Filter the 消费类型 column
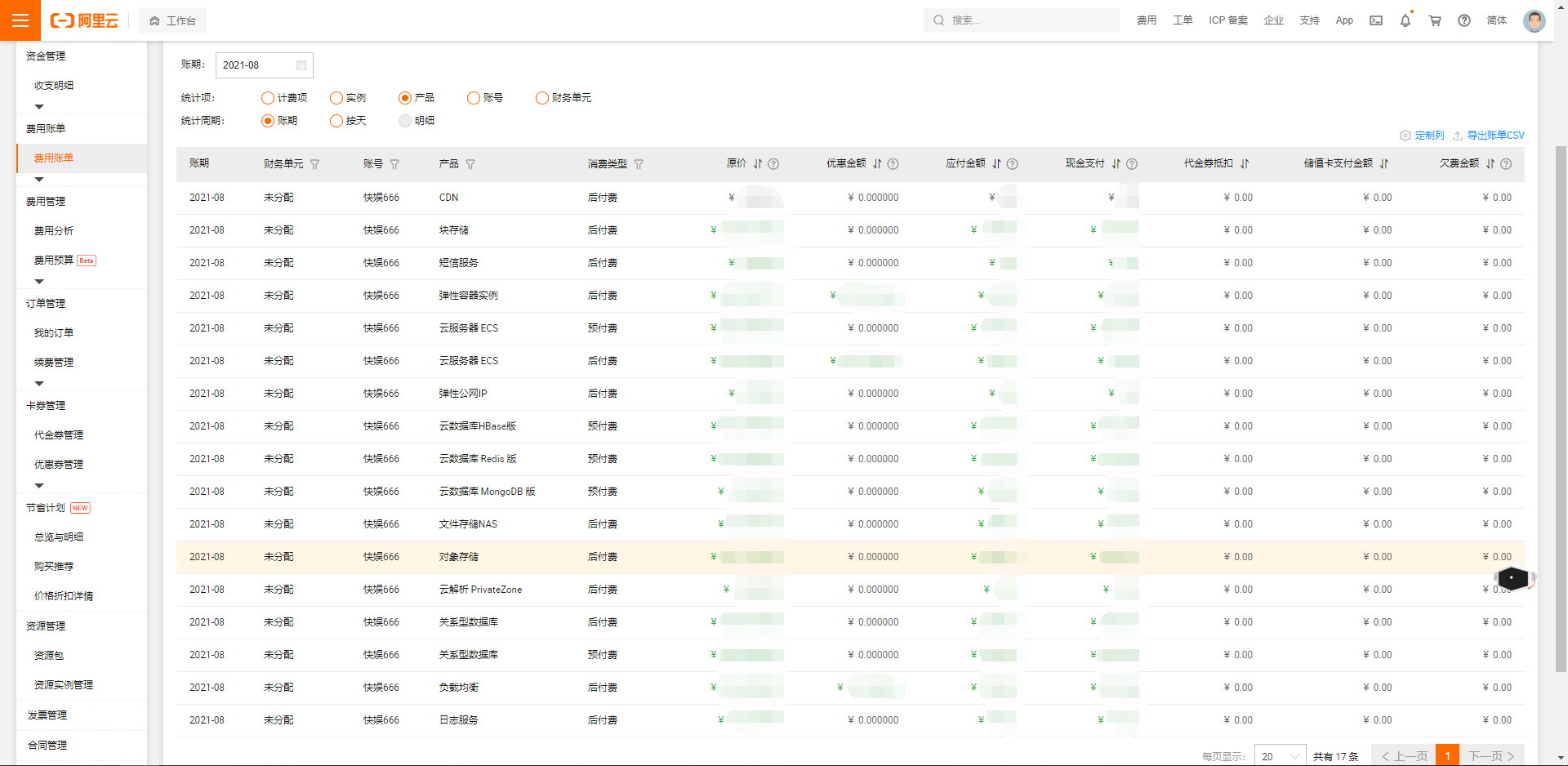 pyautogui.click(x=639, y=164)
